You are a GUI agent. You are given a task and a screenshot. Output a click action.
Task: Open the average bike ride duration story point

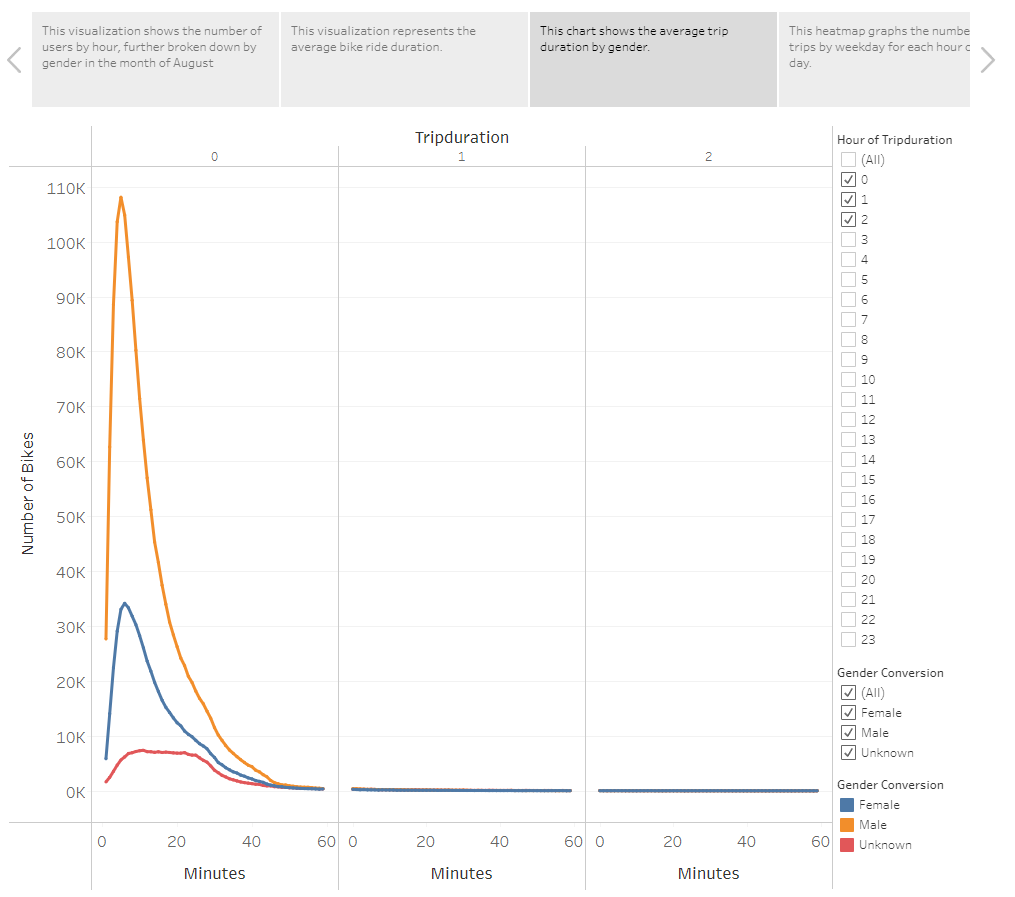click(x=404, y=59)
